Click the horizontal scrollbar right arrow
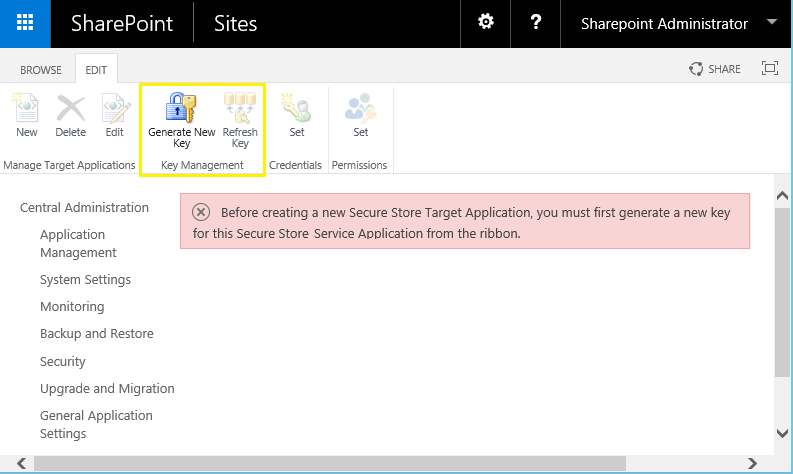The width and height of the screenshot is (793, 474). click(x=752, y=463)
